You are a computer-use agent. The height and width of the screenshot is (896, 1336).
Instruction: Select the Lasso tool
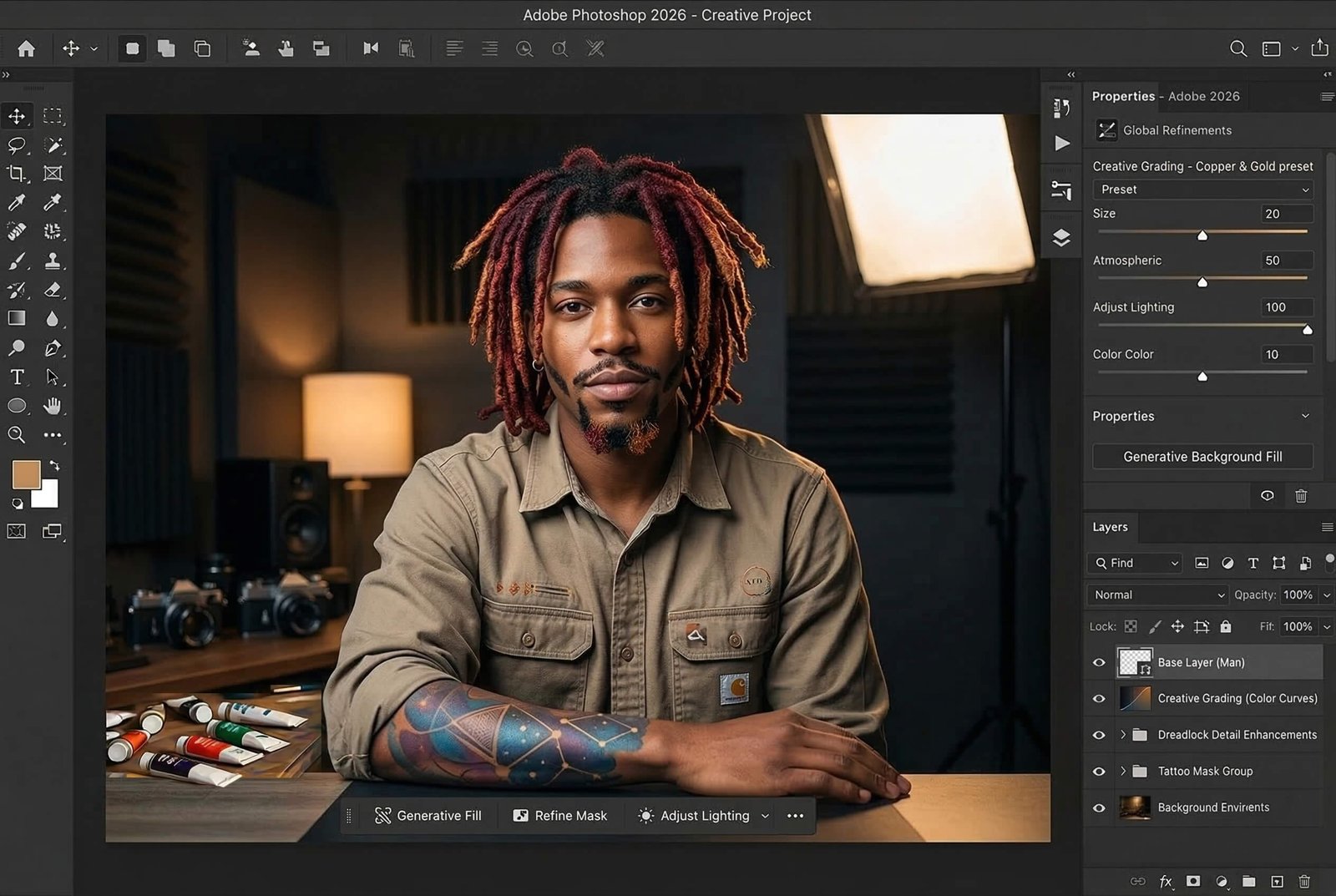click(17, 145)
